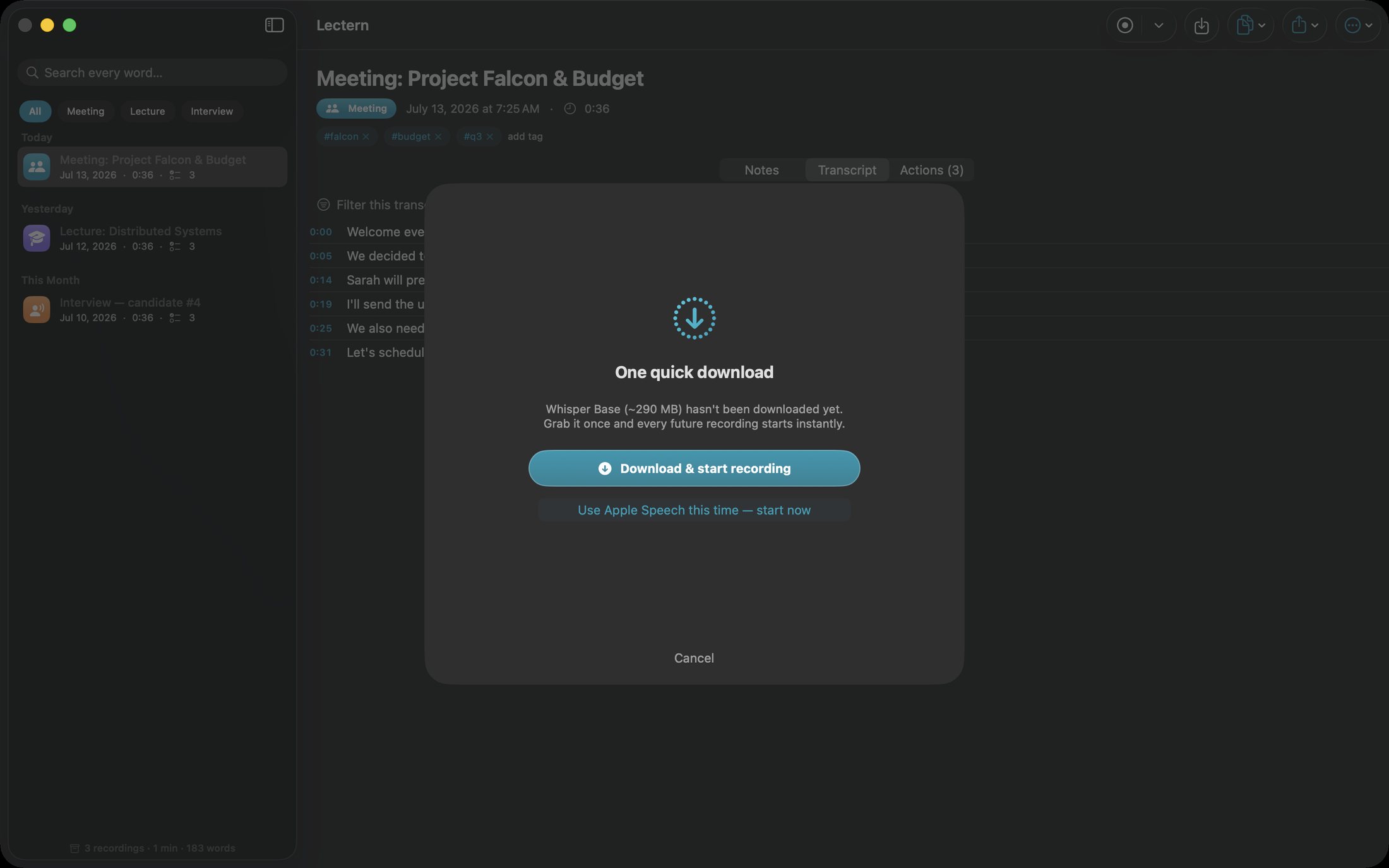Click the share toolbar icon

click(x=1299, y=25)
